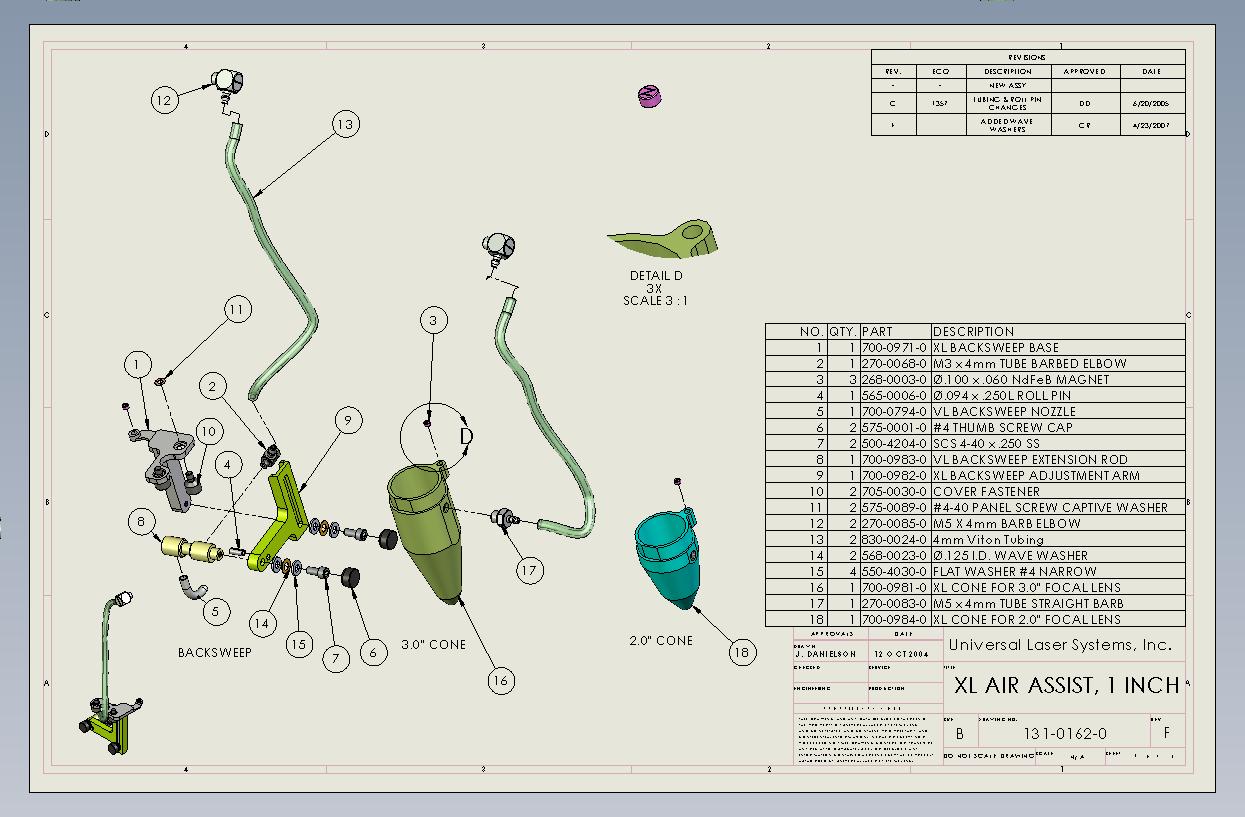The image size is (1245, 817).
Task: Select balloon 13 on the Viton tubing
Action: 345,124
